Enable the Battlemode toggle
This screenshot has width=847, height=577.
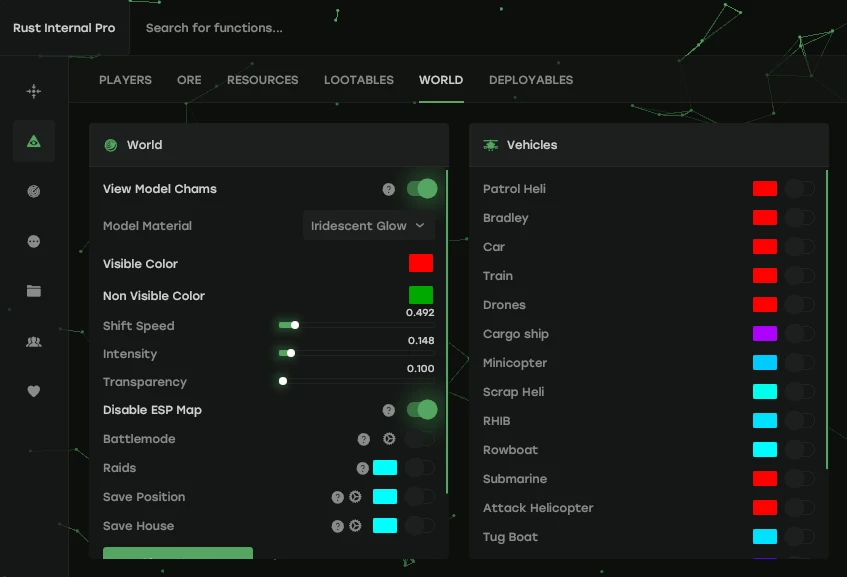(x=420, y=439)
